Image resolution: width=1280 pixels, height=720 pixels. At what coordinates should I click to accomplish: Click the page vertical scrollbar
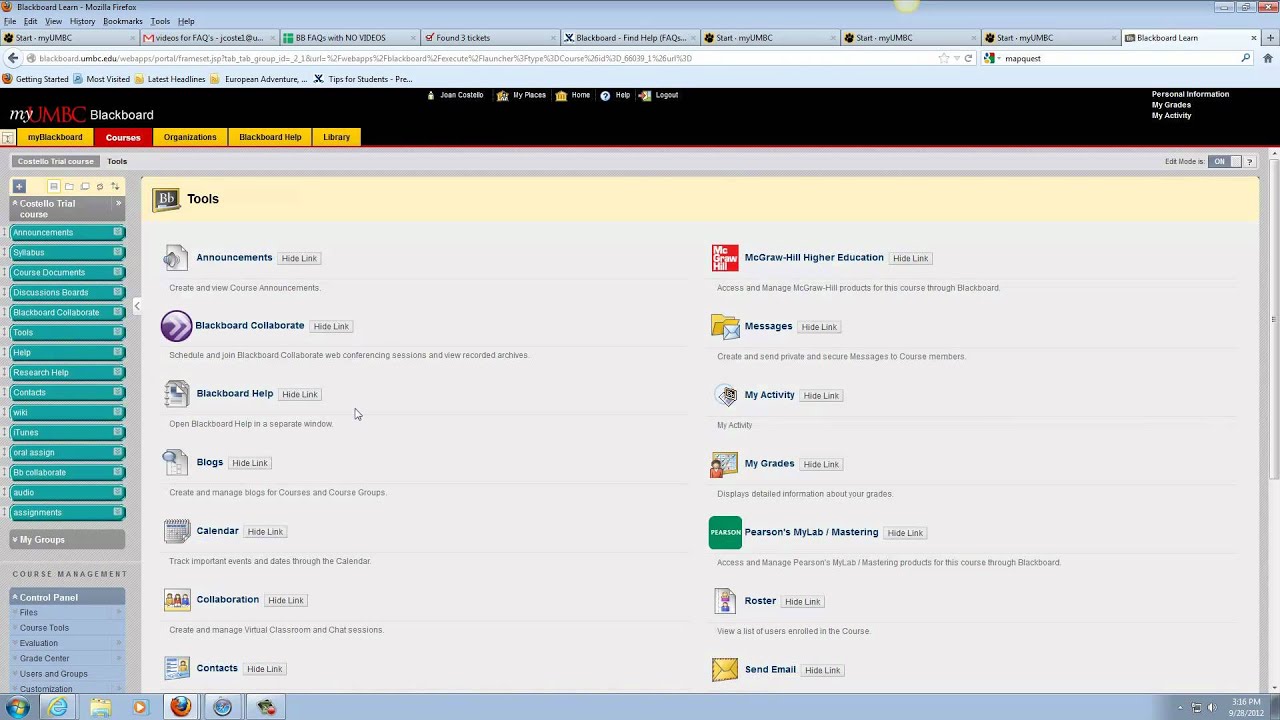pos(1273,320)
